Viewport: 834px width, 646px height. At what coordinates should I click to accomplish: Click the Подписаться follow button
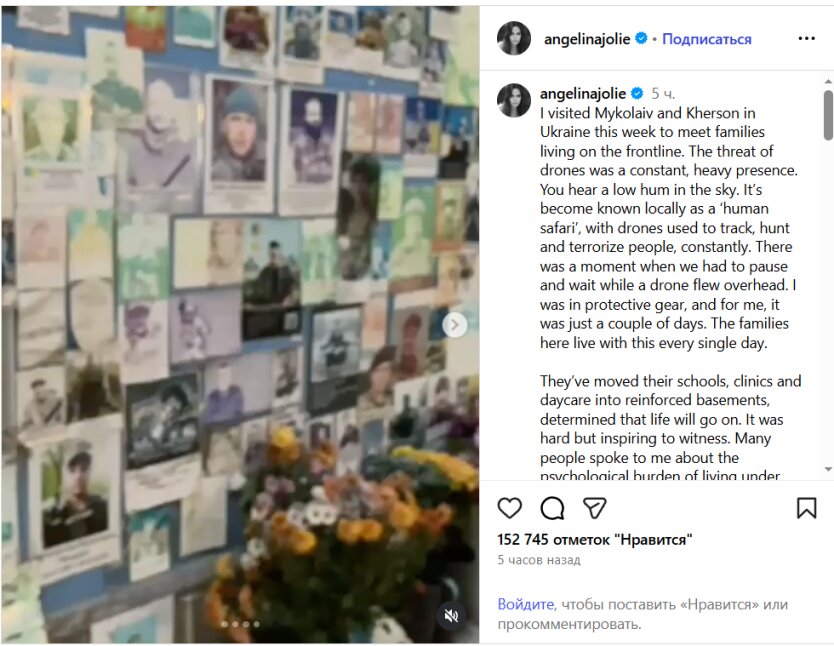[x=707, y=39]
